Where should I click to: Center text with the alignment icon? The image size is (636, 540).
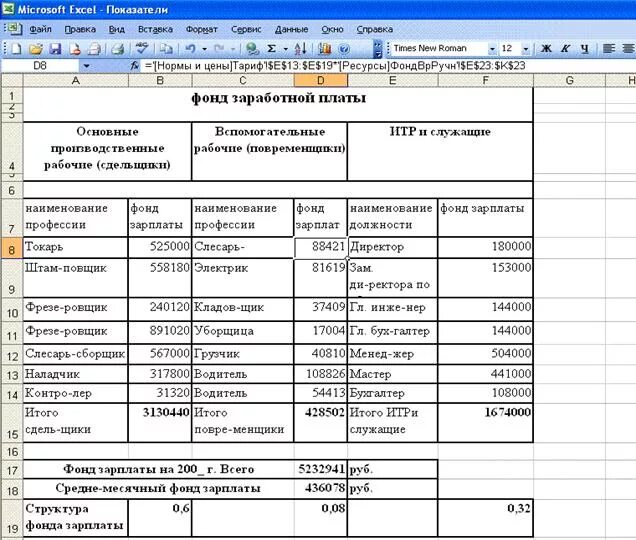[x=628, y=49]
